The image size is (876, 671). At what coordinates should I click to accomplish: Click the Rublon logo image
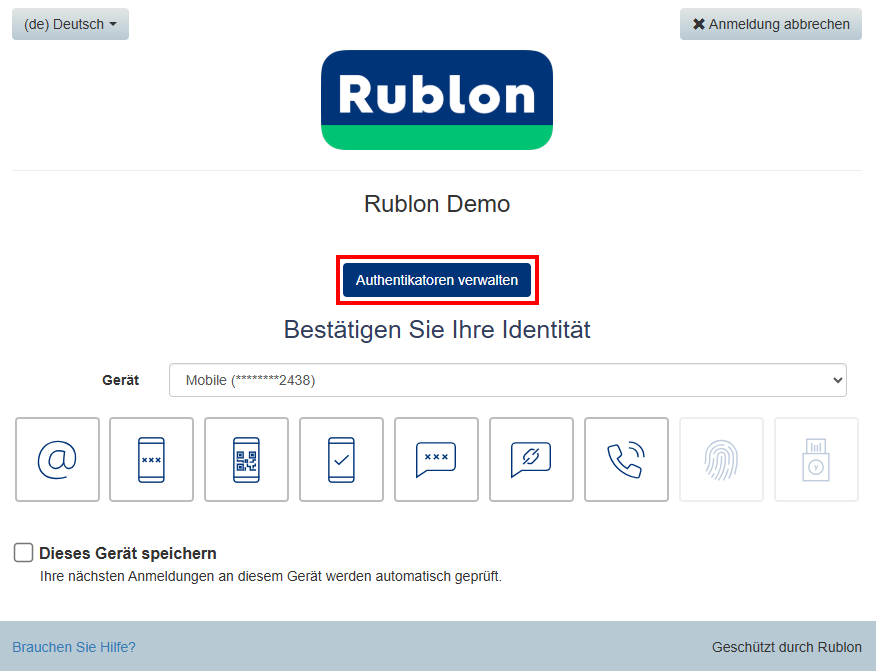(437, 100)
